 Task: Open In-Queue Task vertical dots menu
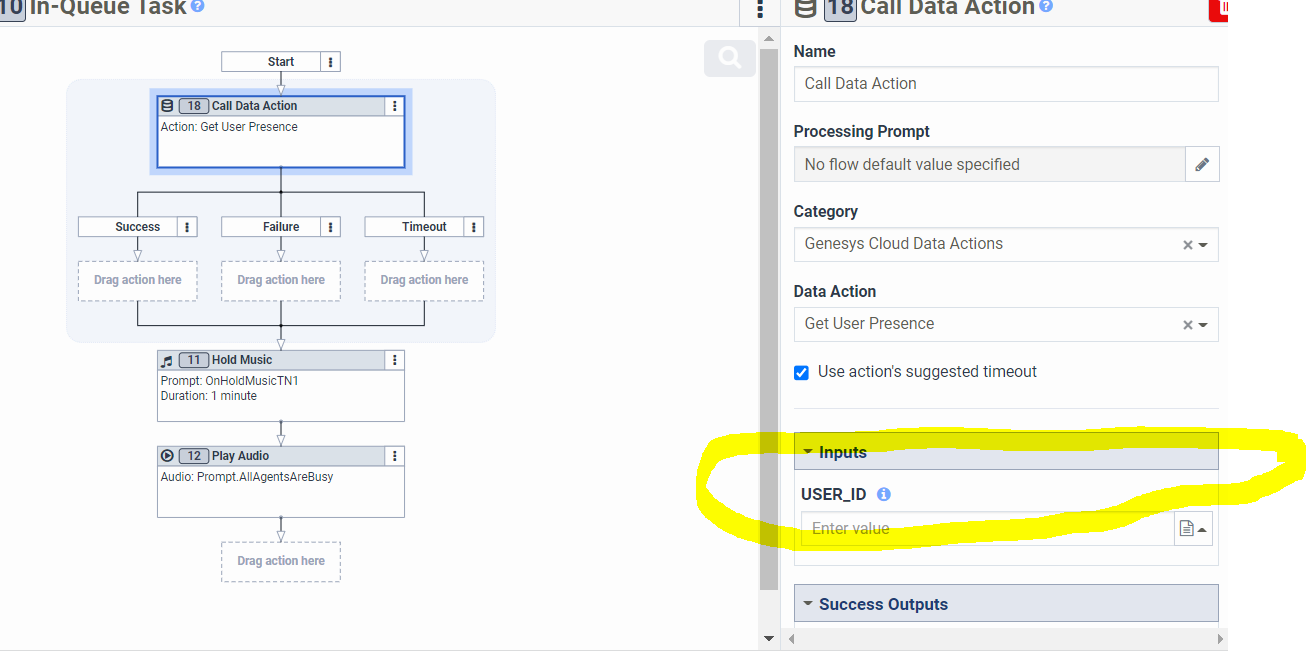point(760,9)
